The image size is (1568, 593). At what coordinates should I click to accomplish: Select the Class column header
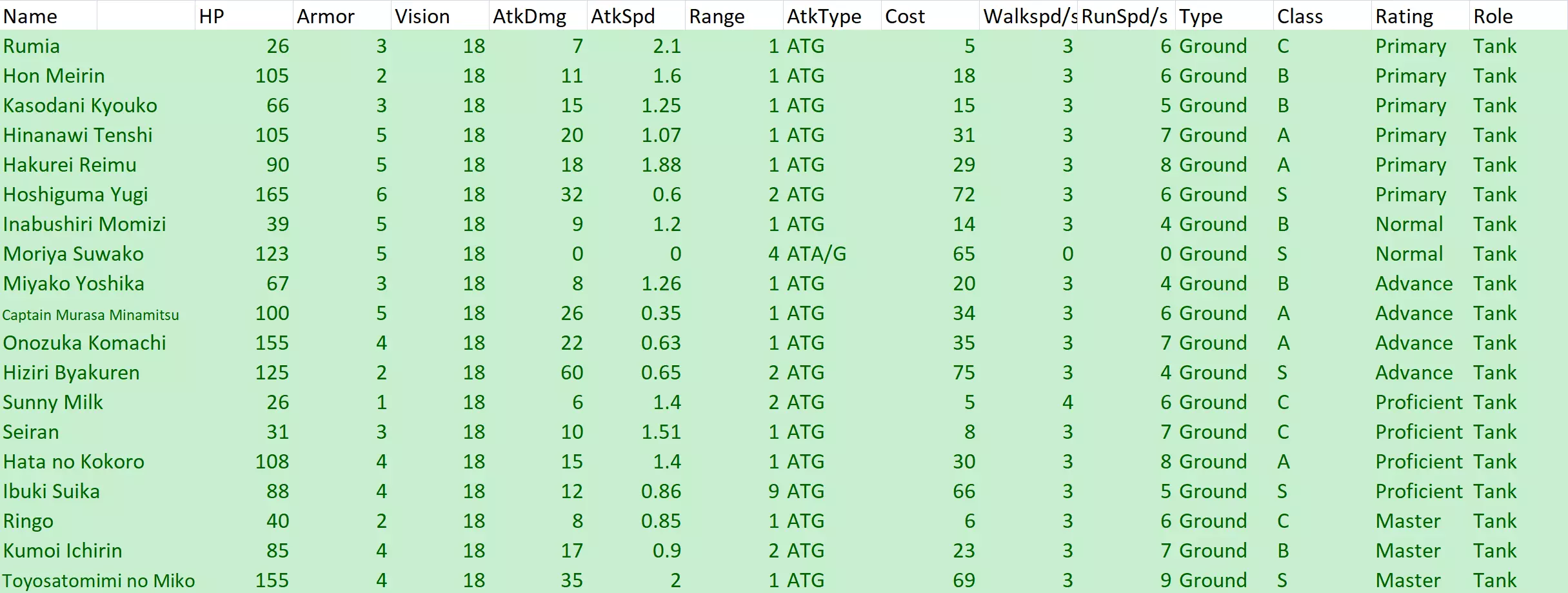[1300, 16]
